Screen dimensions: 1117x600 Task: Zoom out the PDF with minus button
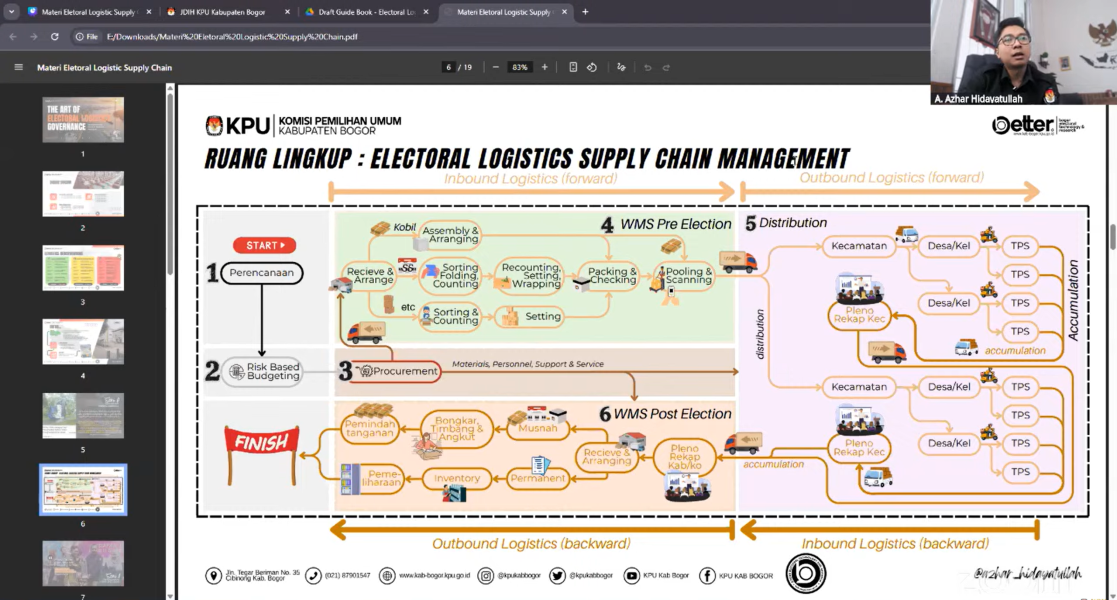[495, 67]
